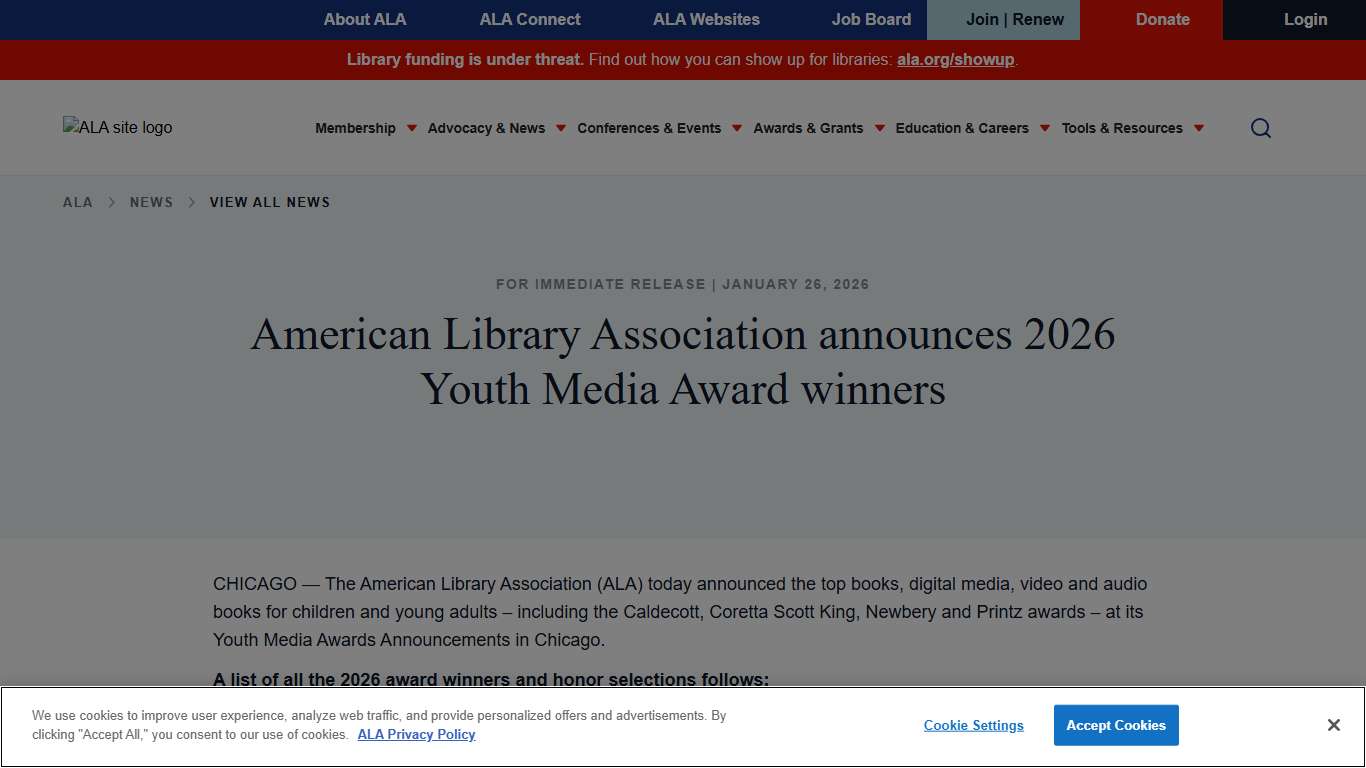1366x768 pixels.
Task: Navigate to VIEW ALL NEWS breadcrumb
Action: [x=269, y=202]
